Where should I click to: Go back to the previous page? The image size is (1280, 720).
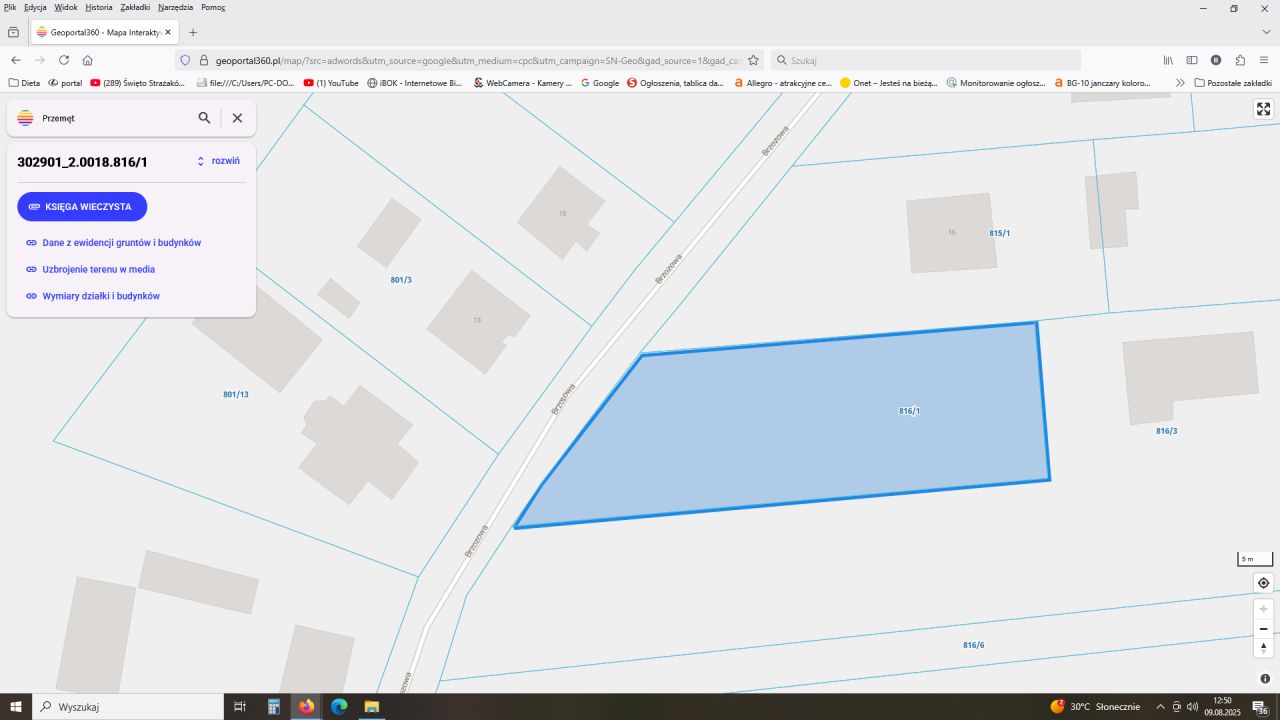(x=16, y=60)
